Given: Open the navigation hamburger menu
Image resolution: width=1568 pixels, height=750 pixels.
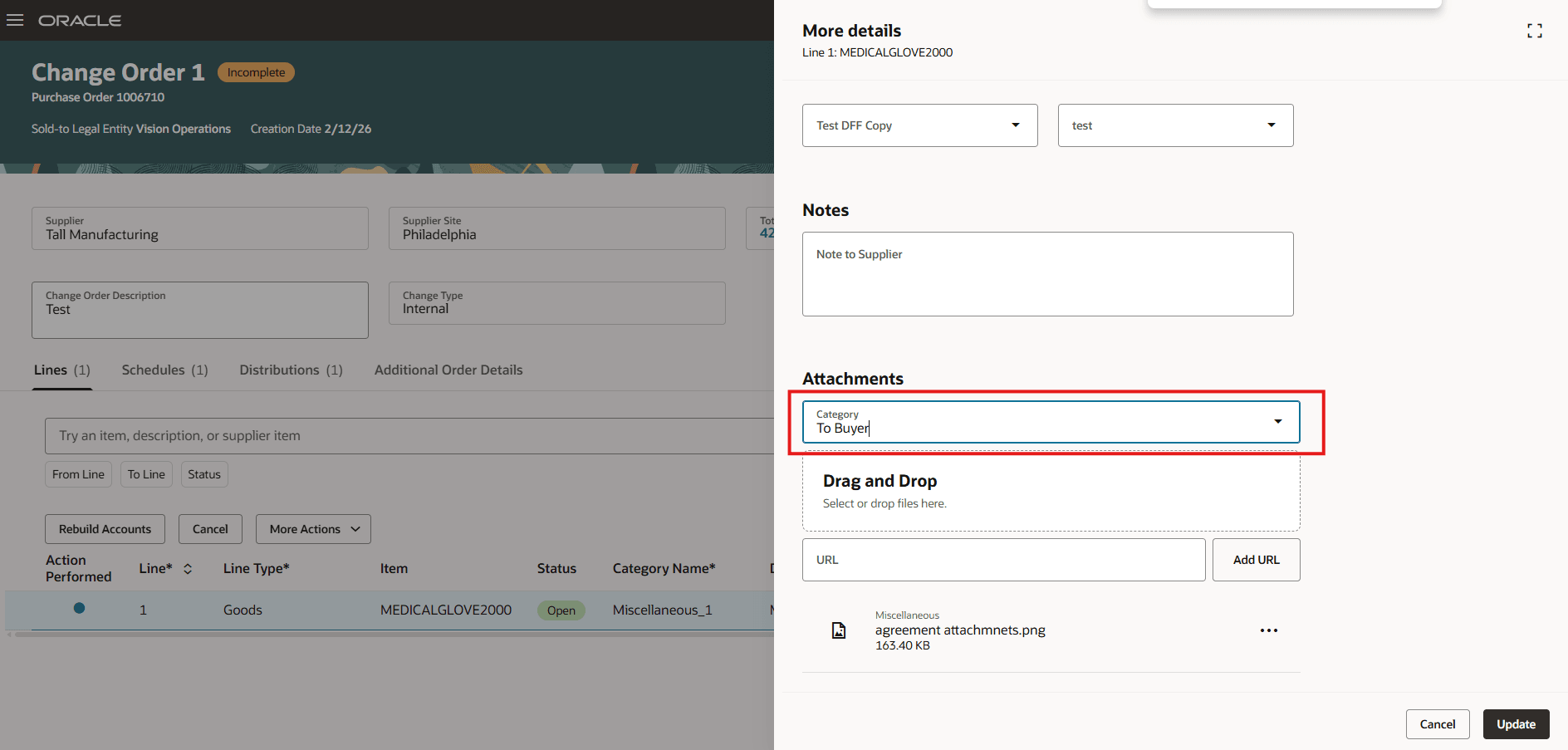Looking at the screenshot, I should 15,20.
